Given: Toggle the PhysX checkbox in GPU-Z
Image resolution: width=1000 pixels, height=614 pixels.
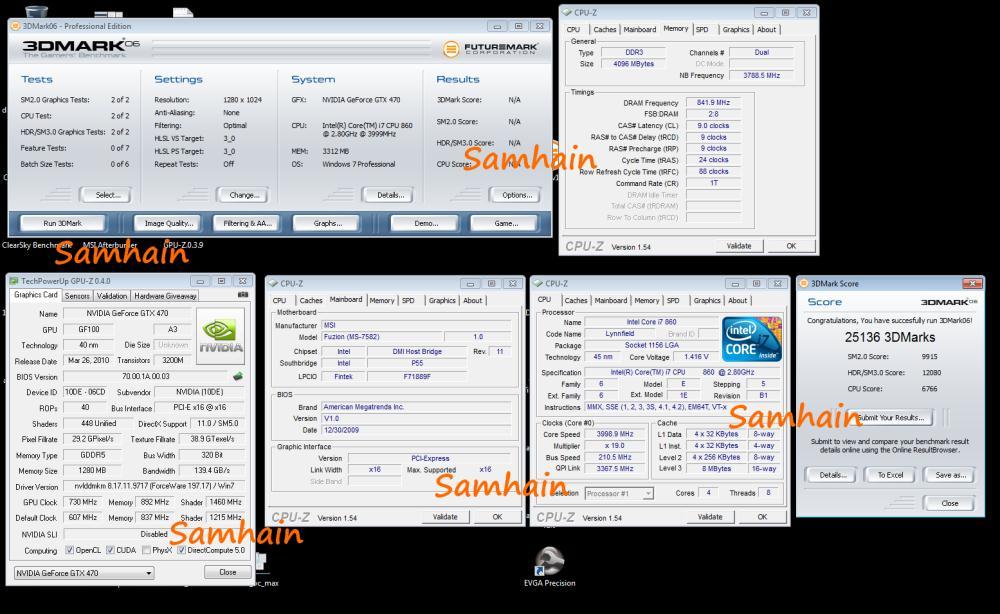Looking at the screenshot, I should (146, 550).
